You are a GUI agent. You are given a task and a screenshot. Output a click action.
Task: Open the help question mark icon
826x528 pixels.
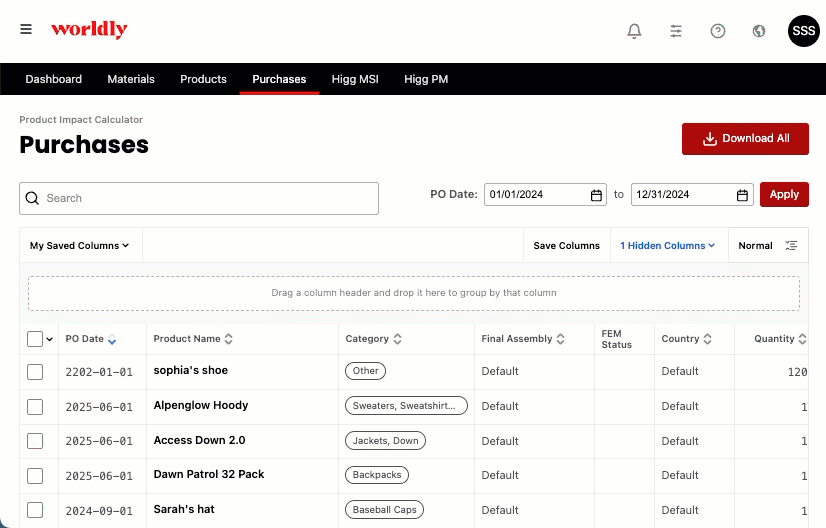click(x=717, y=31)
